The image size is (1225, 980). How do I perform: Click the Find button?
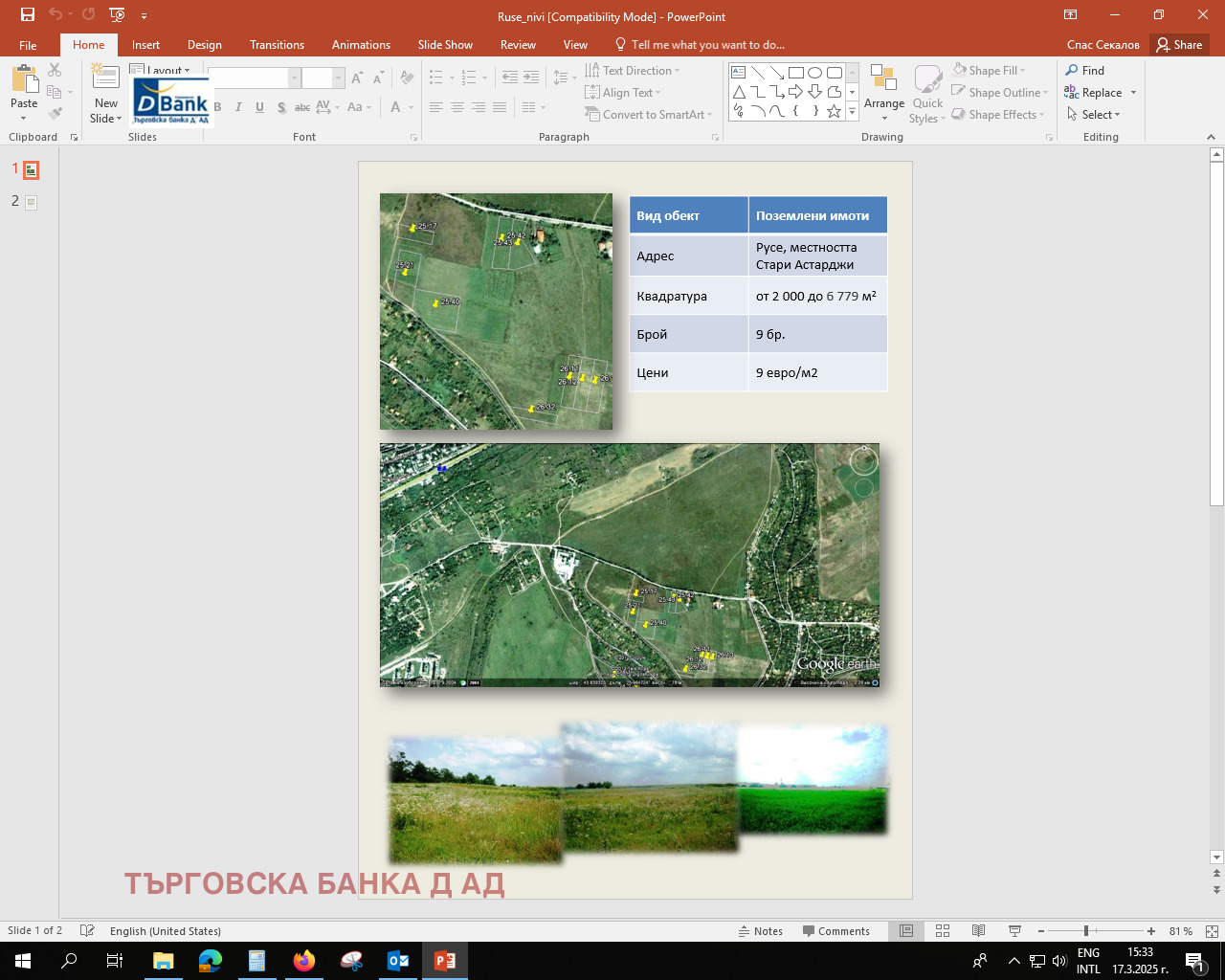1084,71
